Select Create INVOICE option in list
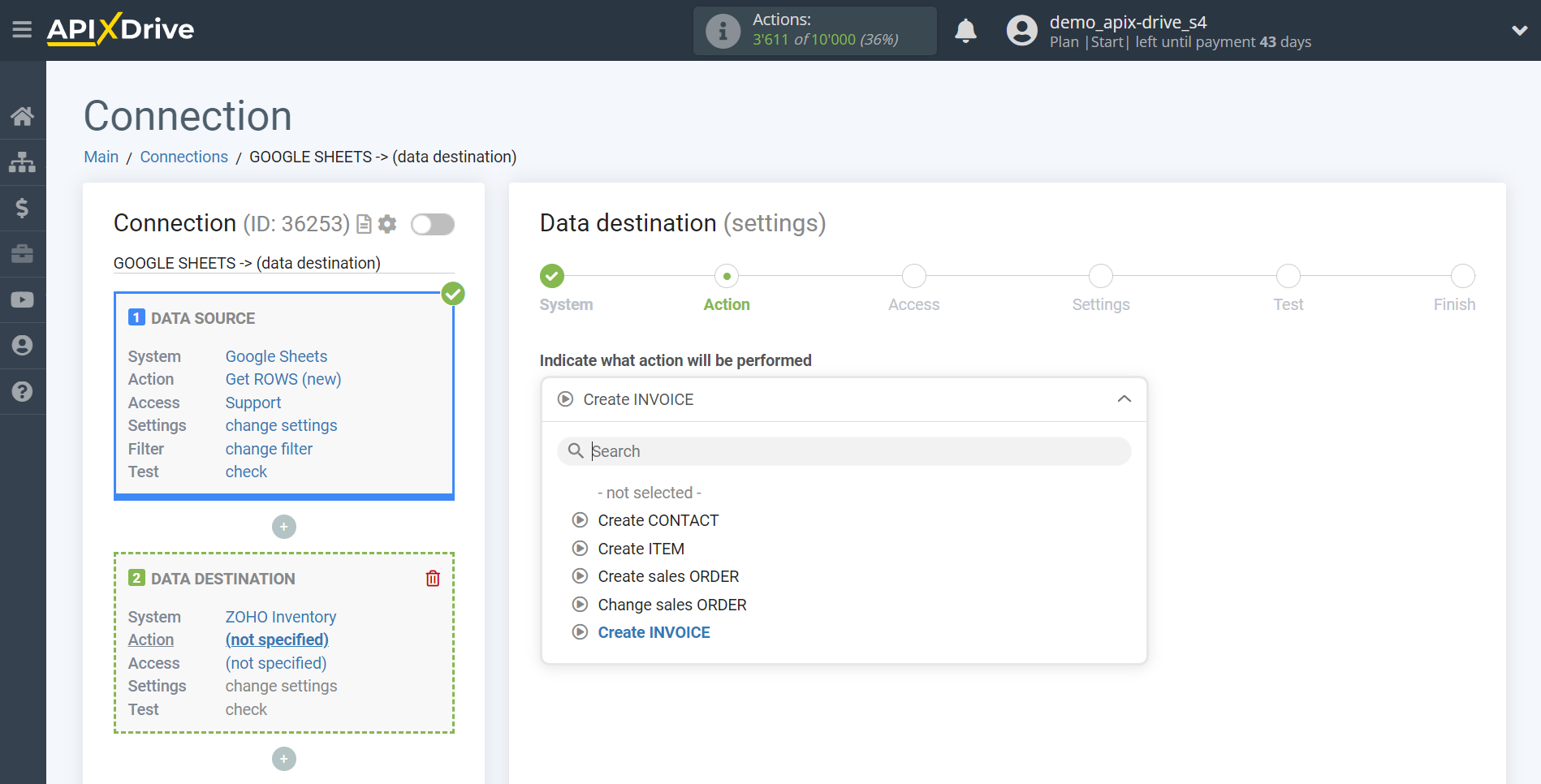Image resolution: width=1541 pixels, height=784 pixels. tap(654, 632)
